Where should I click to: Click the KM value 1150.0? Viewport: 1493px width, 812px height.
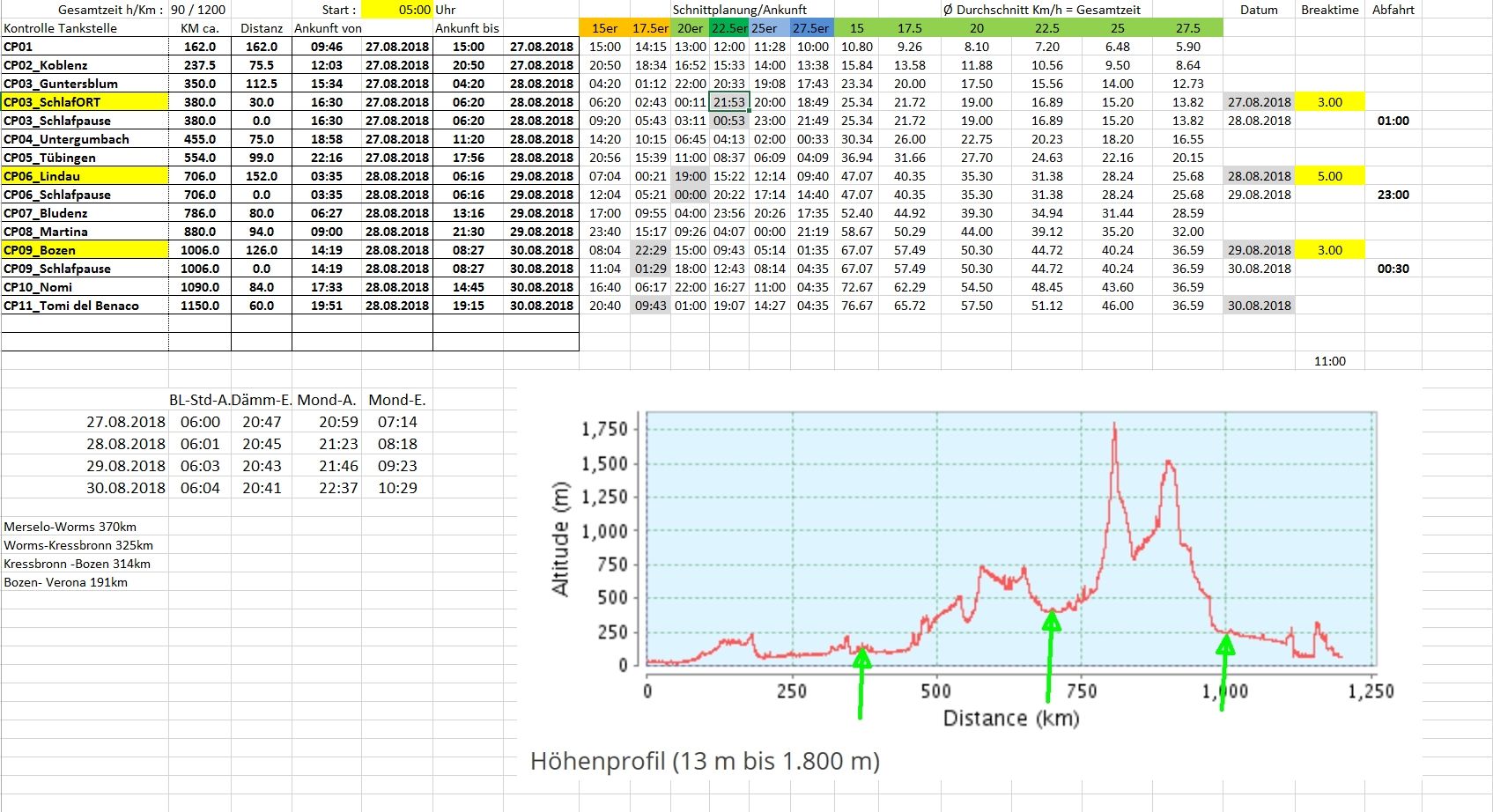point(200,306)
